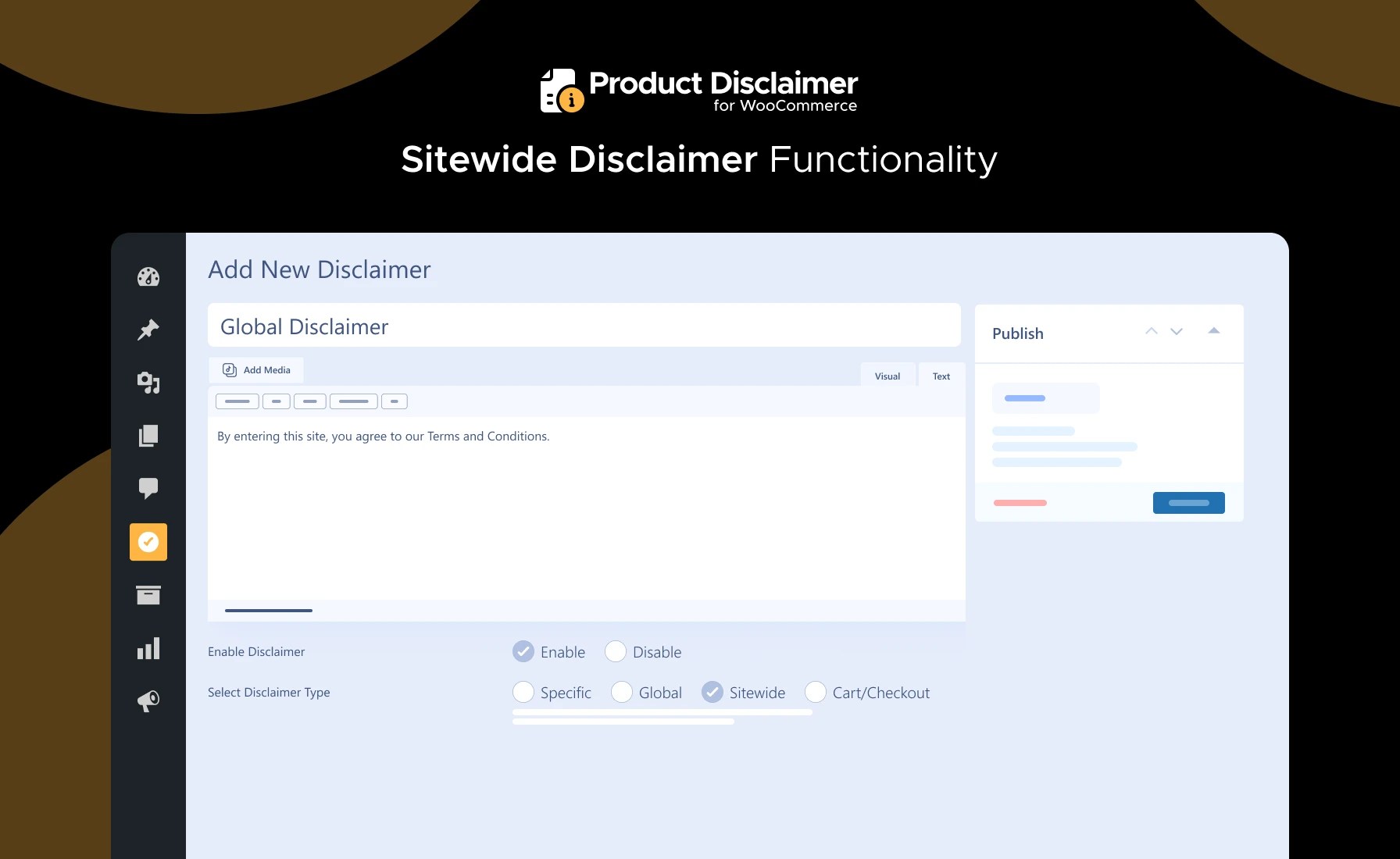1400x859 pixels.
Task: Choose the Cart/Checkout disclaimer type
Action: (x=816, y=692)
